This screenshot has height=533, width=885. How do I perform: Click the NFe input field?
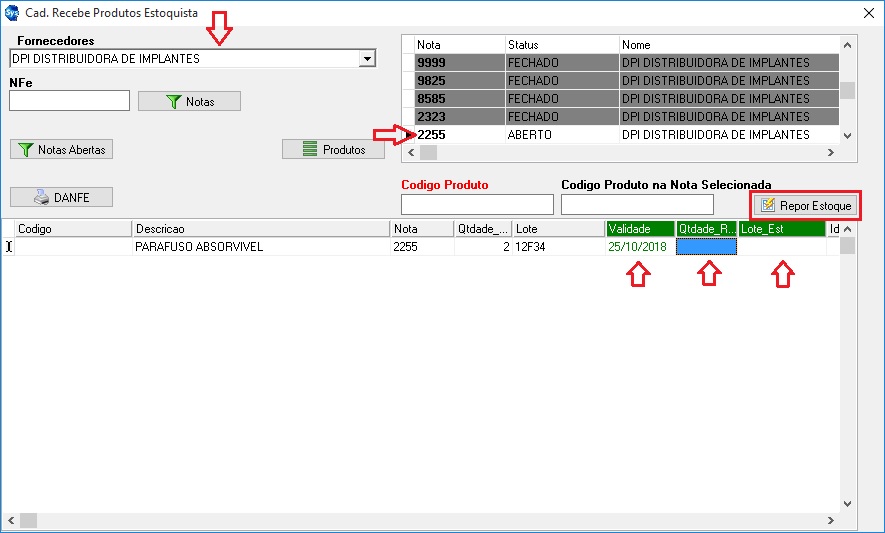[69, 100]
